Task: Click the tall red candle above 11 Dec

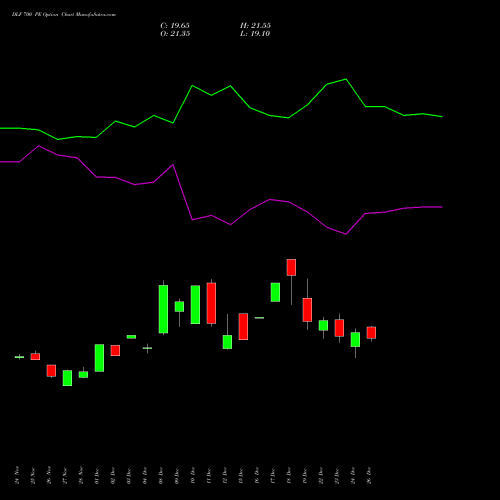Action: 211,303
